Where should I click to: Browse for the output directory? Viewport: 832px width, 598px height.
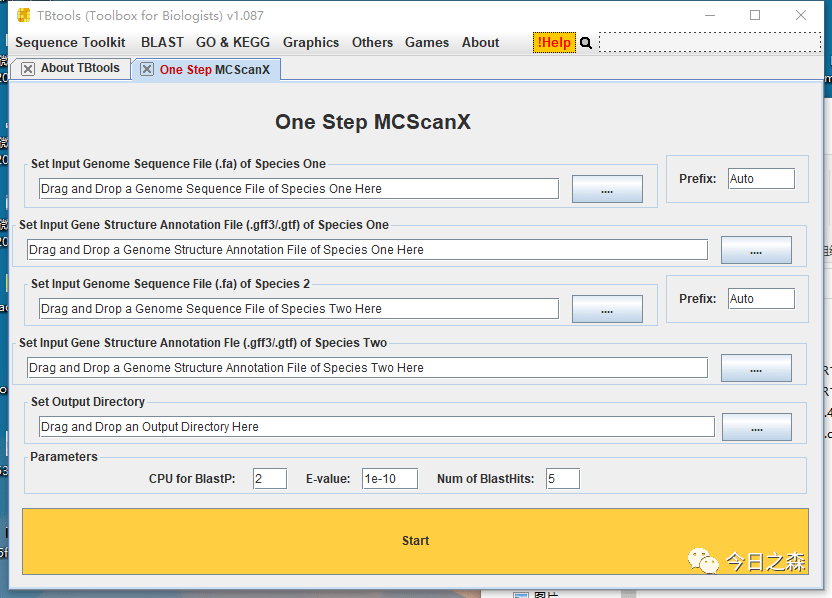757,427
